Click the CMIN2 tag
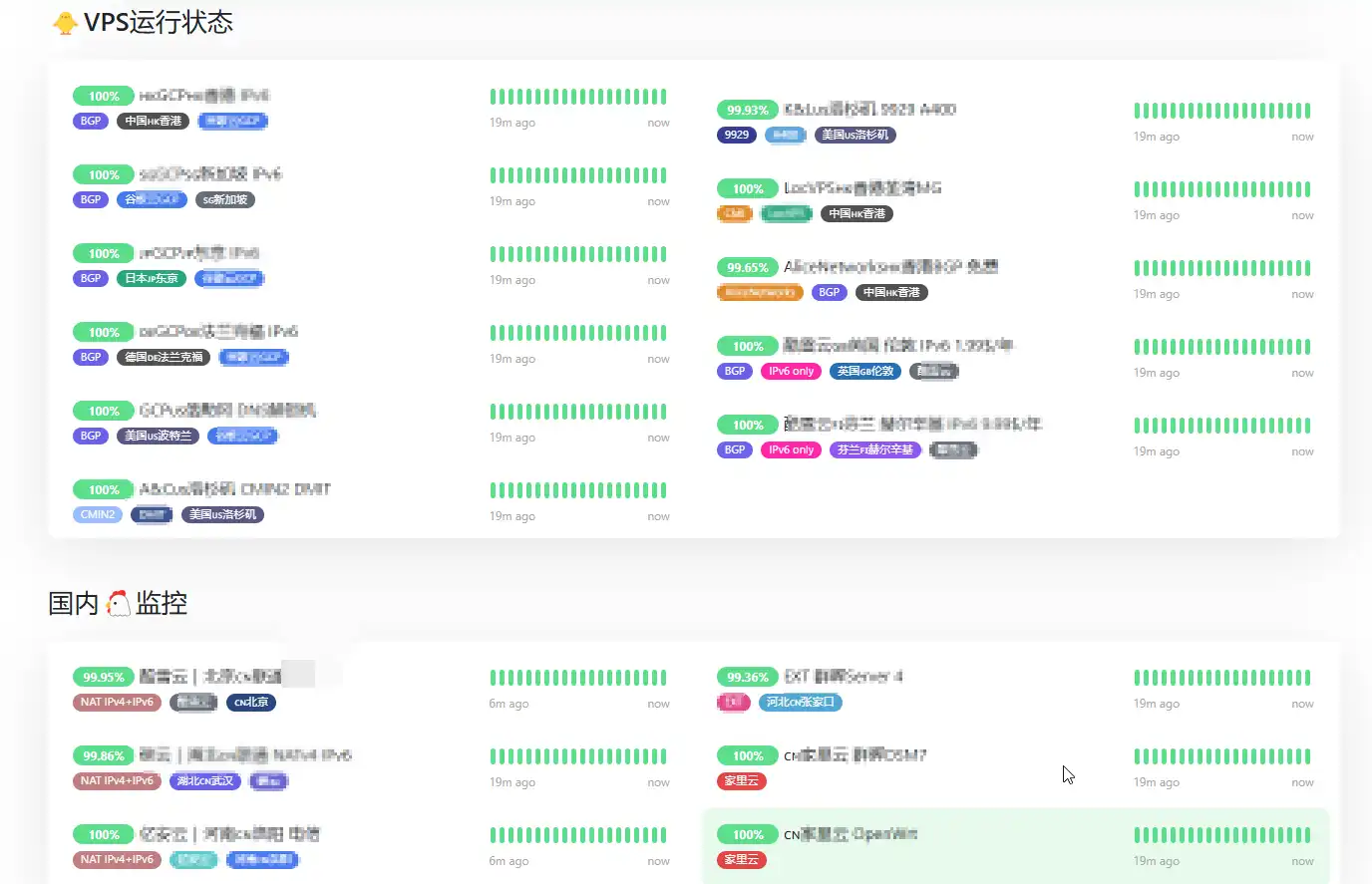Image resolution: width=1372 pixels, height=884 pixels. 98,514
